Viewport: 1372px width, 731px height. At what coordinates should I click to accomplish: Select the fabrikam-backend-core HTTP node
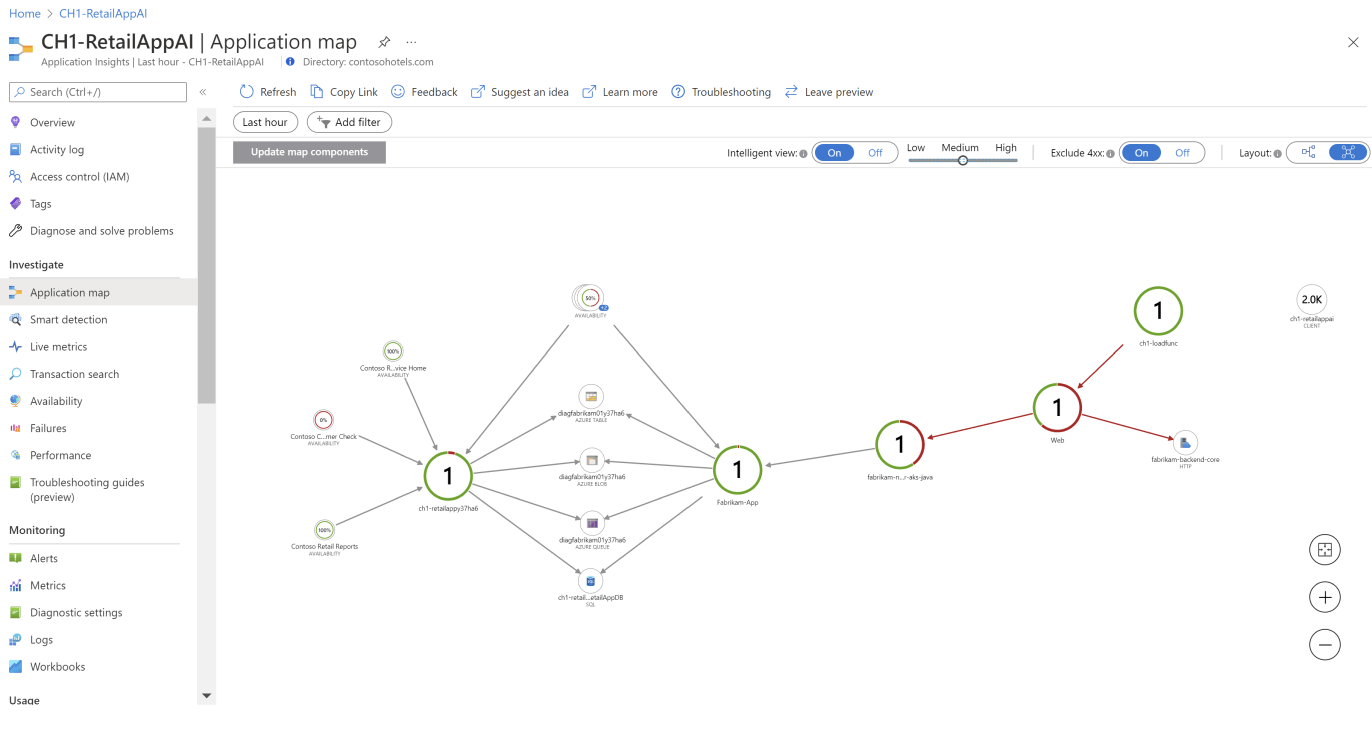click(x=1185, y=442)
